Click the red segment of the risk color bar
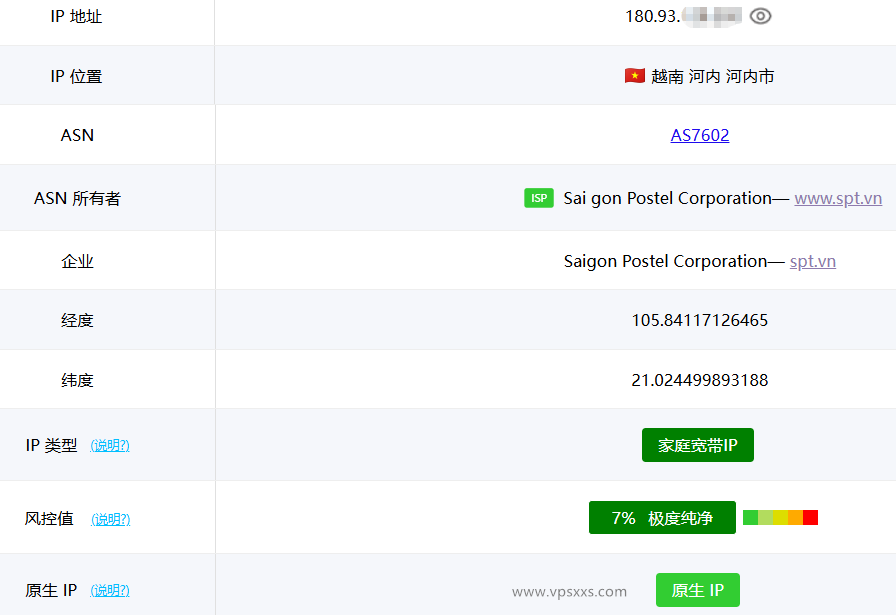This screenshot has height=615, width=896. pos(810,517)
